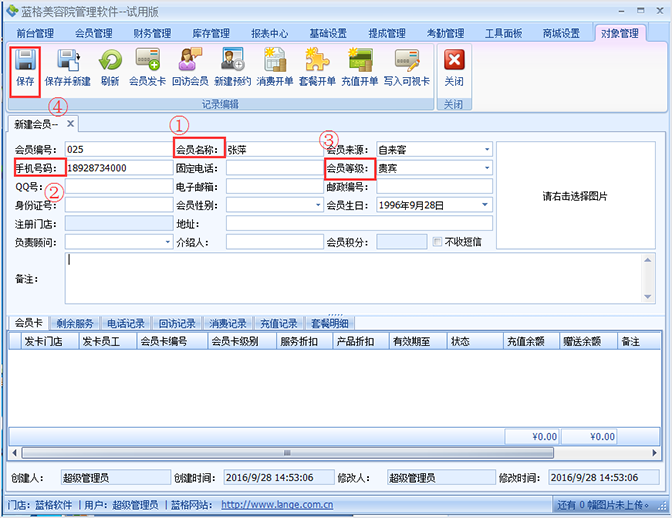Image resolution: width=672 pixels, height=518 pixels.
Task: Open the 充值记录 tab
Action: point(279,323)
